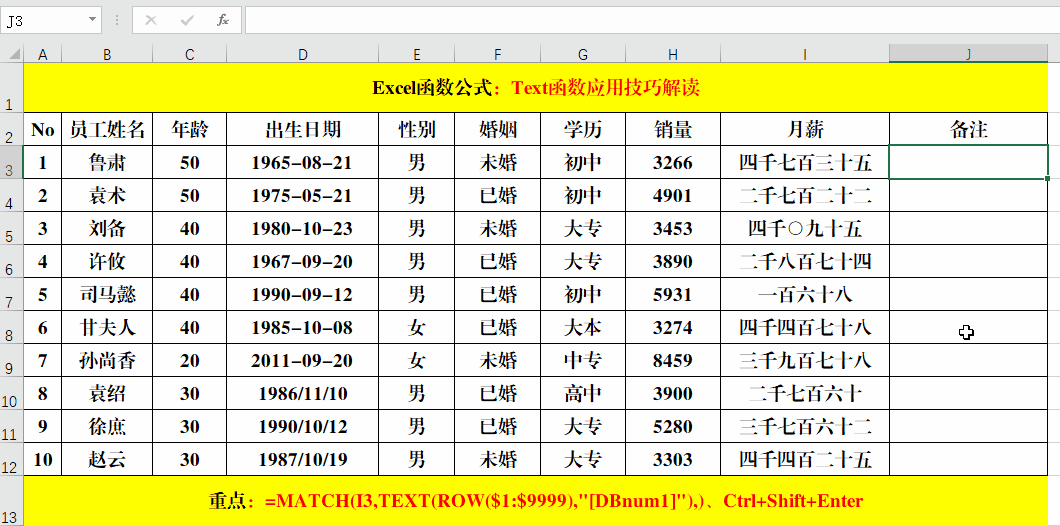
Task: Click the birth date cell '1986/11/10'
Action: click(302, 393)
